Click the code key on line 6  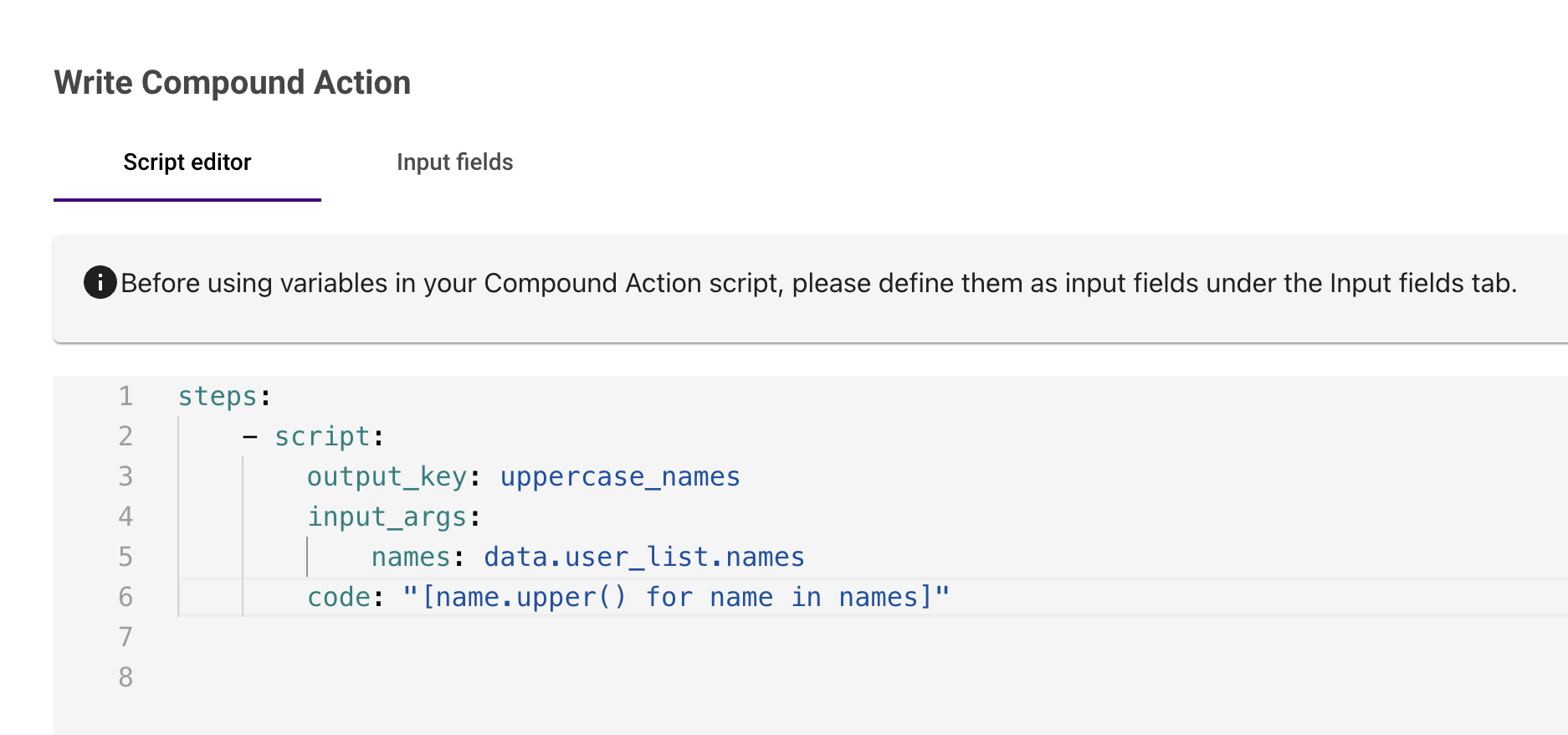(338, 597)
